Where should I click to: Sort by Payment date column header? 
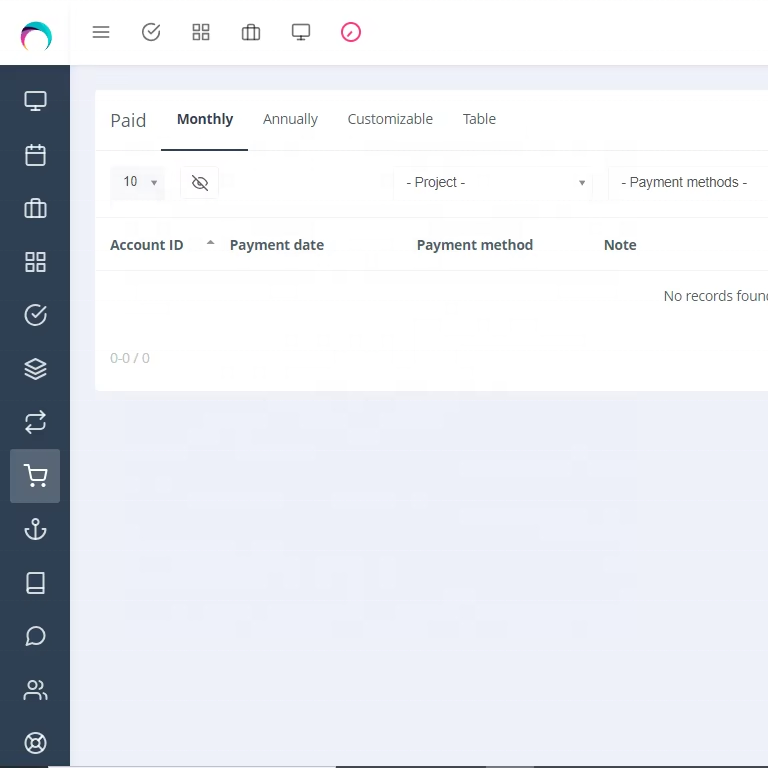pos(277,245)
